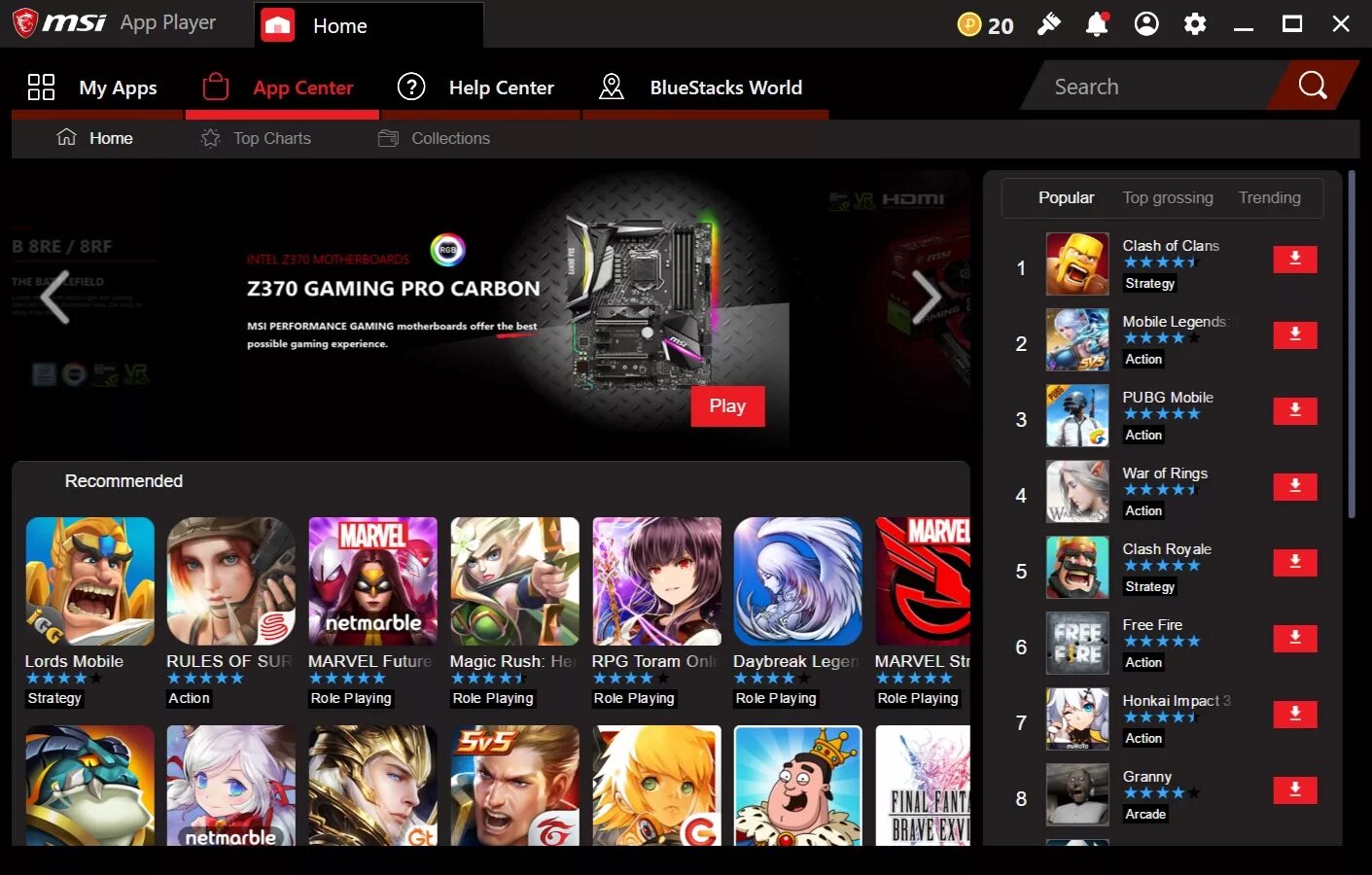Download War of Rings
Screen dimensions: 1372x875
1295,486
